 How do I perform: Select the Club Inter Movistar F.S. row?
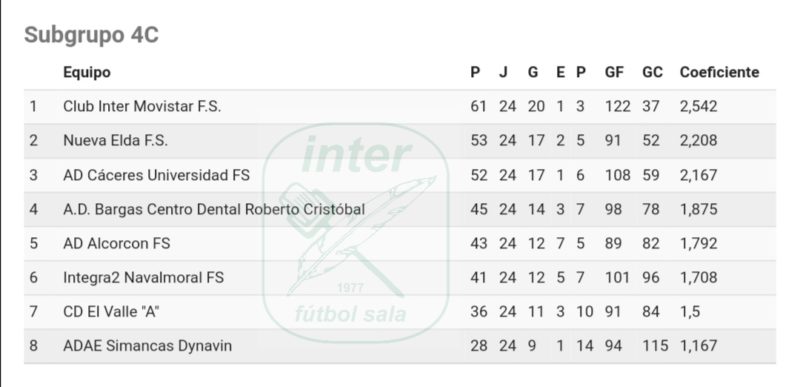[x=399, y=107]
